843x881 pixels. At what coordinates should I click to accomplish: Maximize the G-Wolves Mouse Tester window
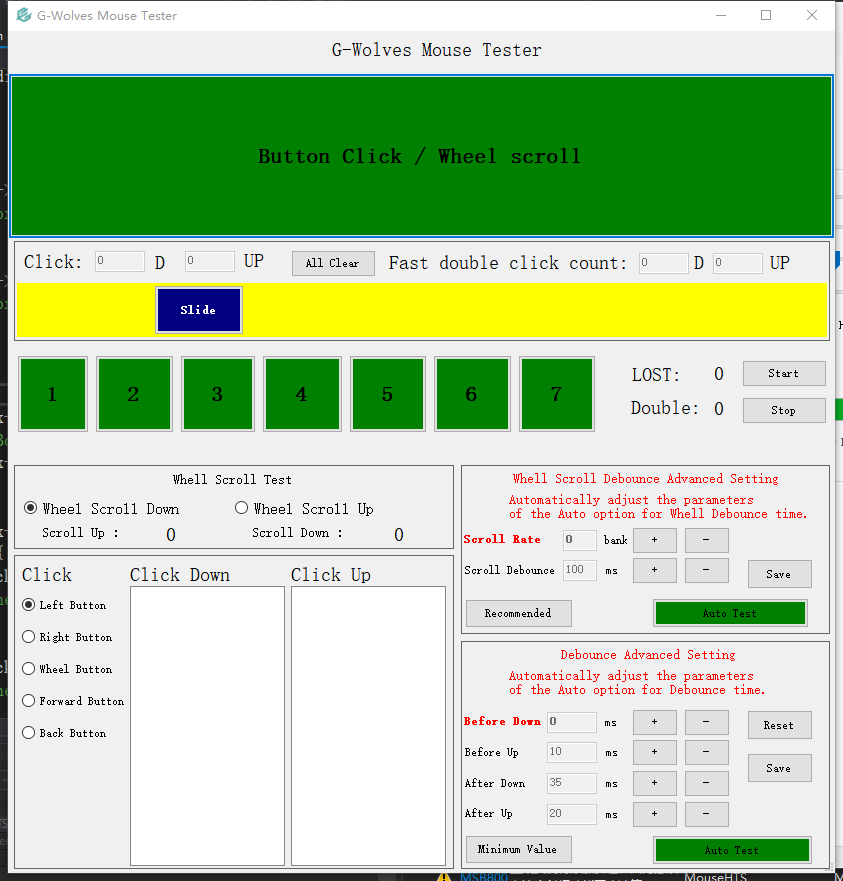coord(766,15)
